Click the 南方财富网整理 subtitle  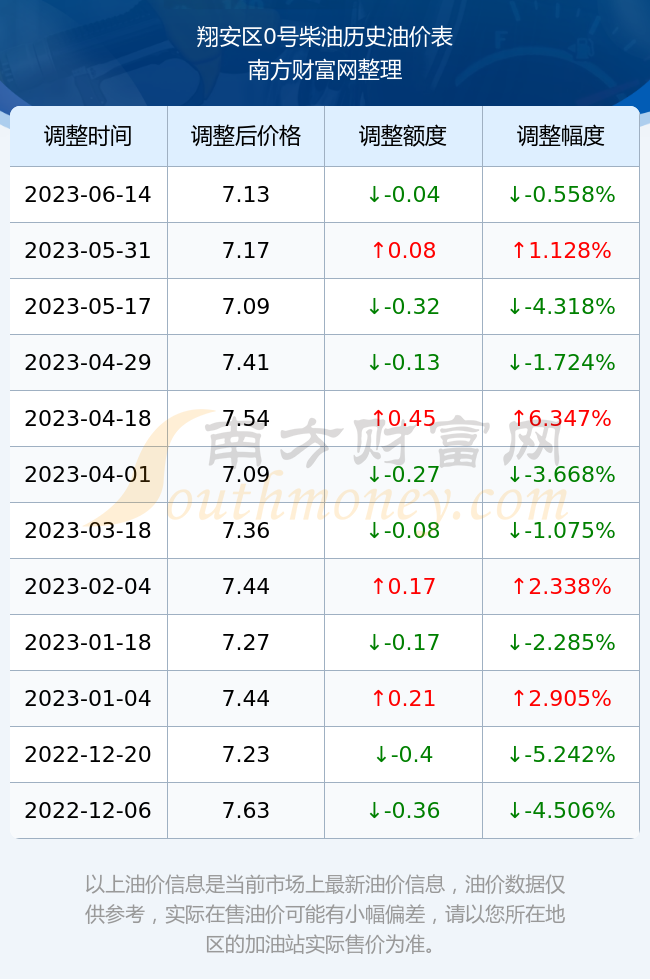tap(324, 70)
